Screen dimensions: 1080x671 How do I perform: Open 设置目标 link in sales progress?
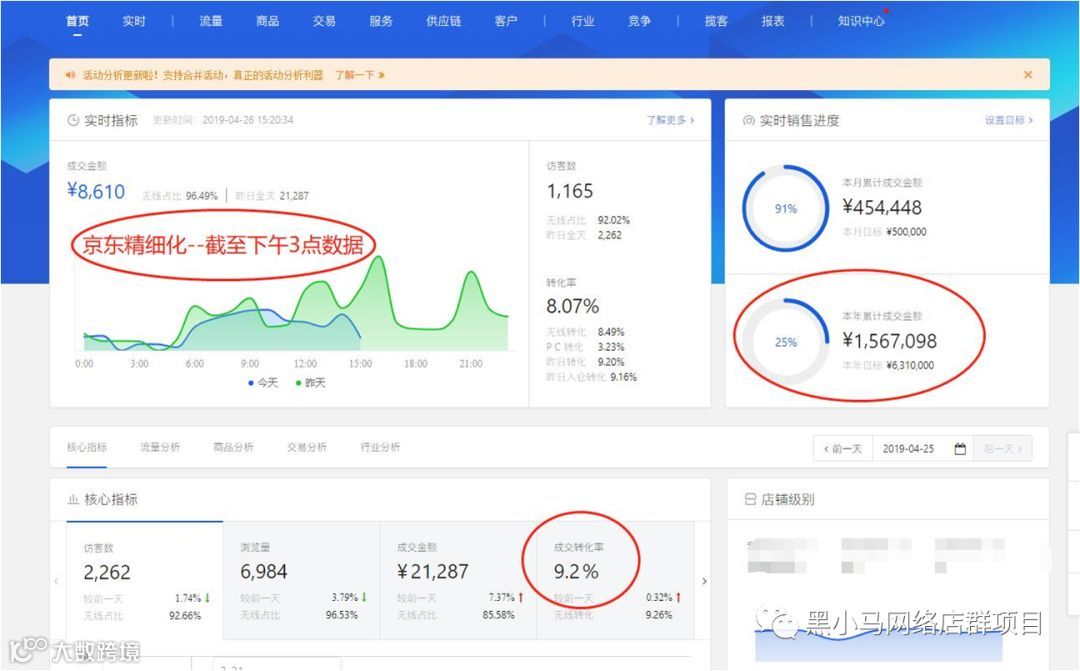point(1008,120)
